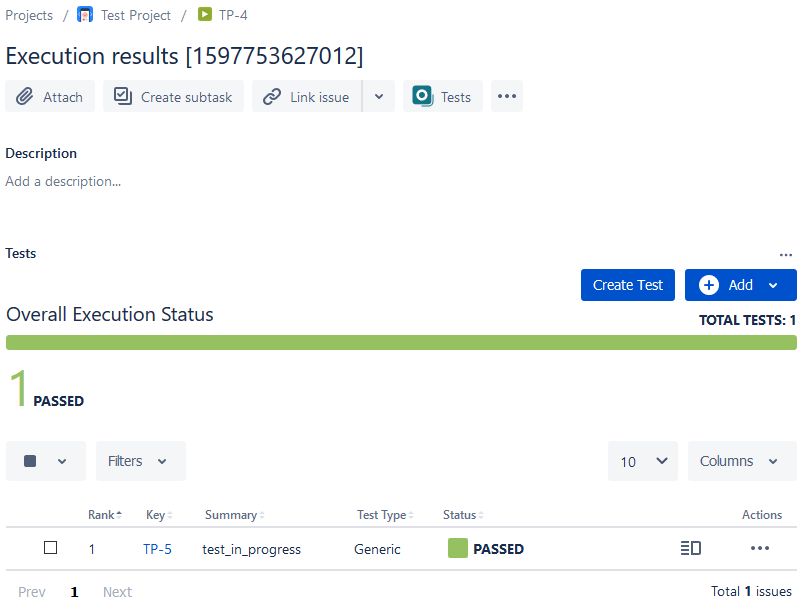810x615 pixels.
Task: Sort the table by Status column
Action: (462, 515)
